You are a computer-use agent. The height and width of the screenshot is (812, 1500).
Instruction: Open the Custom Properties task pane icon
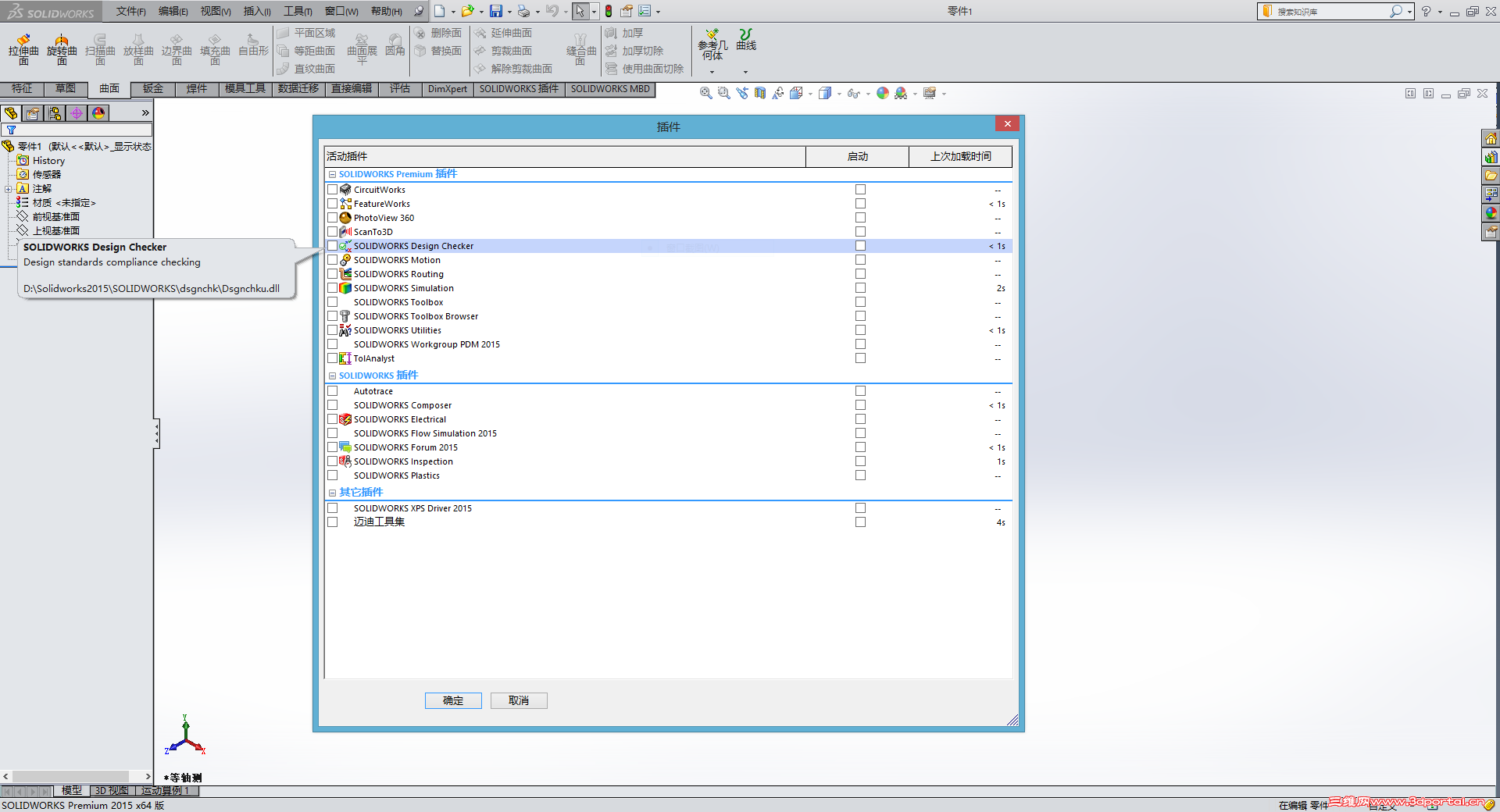(1491, 232)
